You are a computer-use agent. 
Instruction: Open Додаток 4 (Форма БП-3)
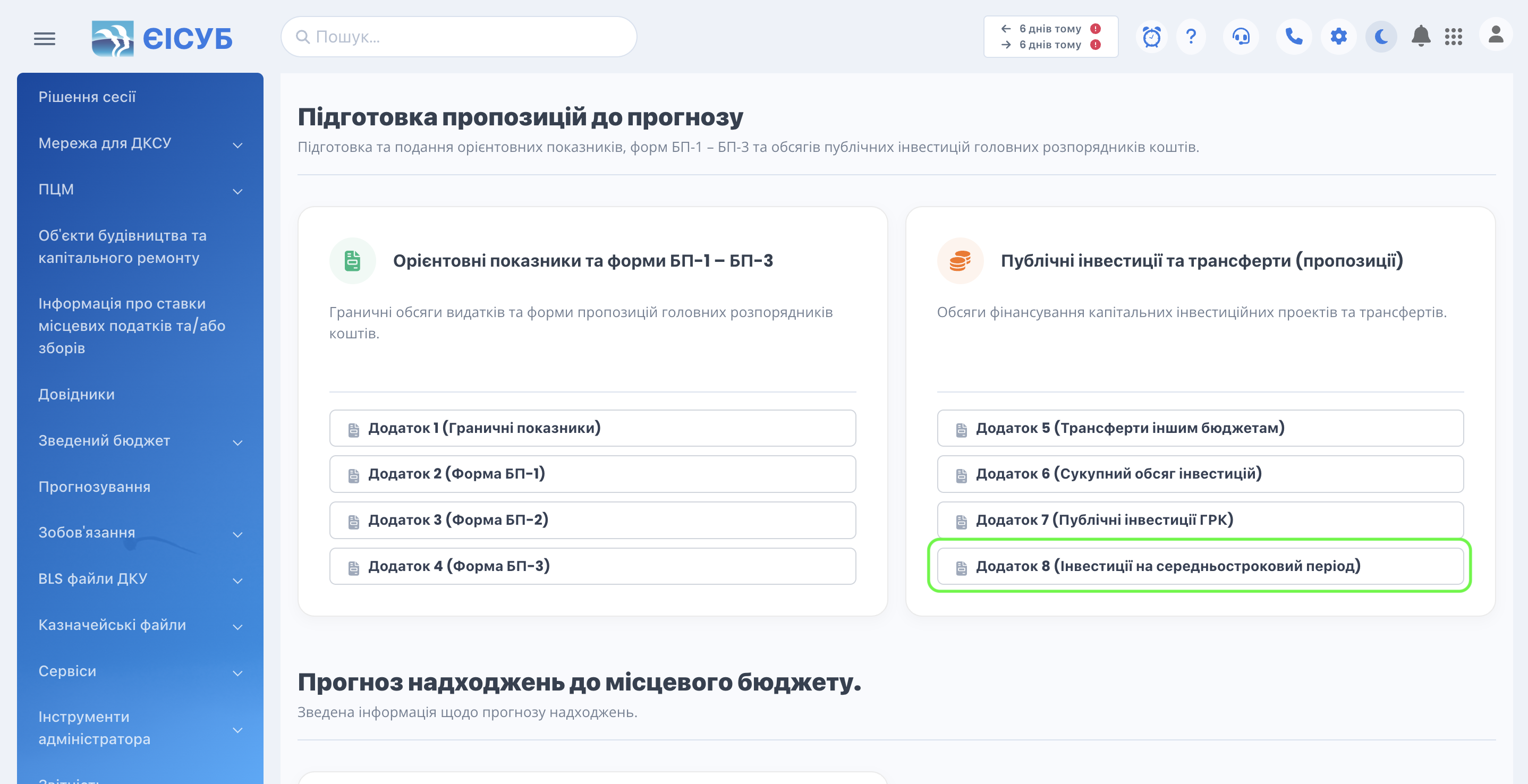tap(592, 566)
